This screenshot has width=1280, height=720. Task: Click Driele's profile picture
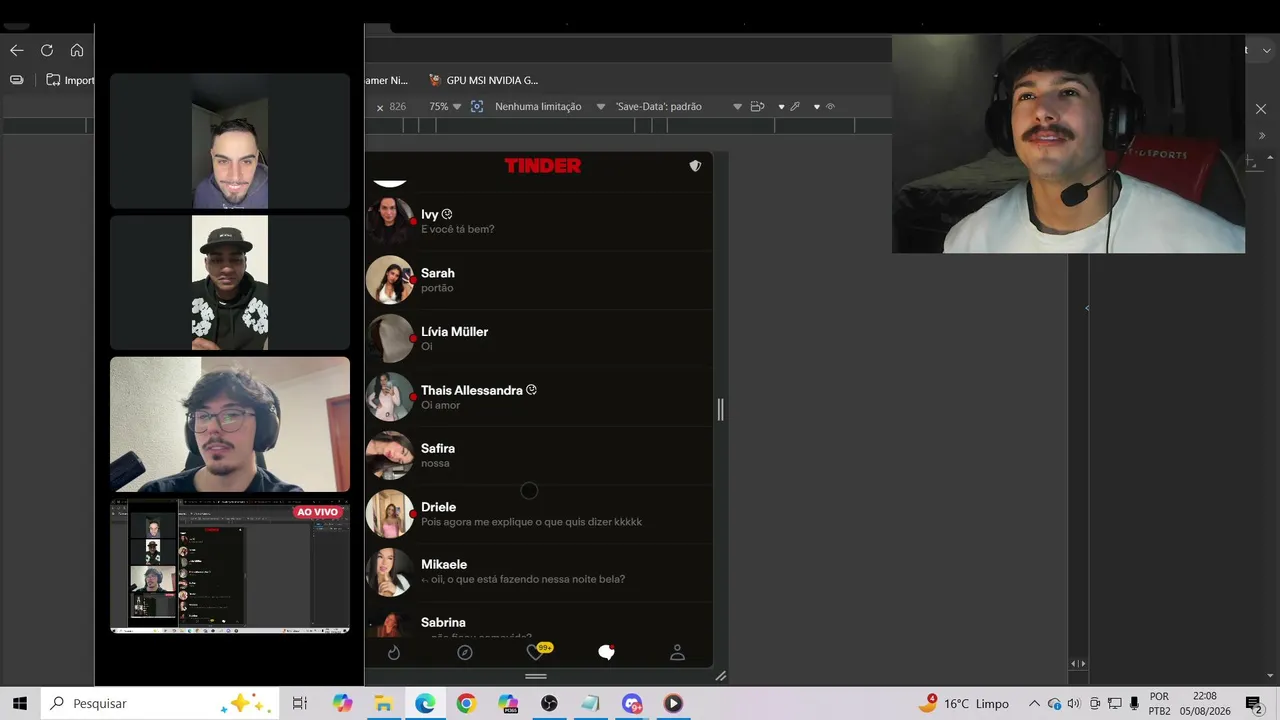[390, 514]
